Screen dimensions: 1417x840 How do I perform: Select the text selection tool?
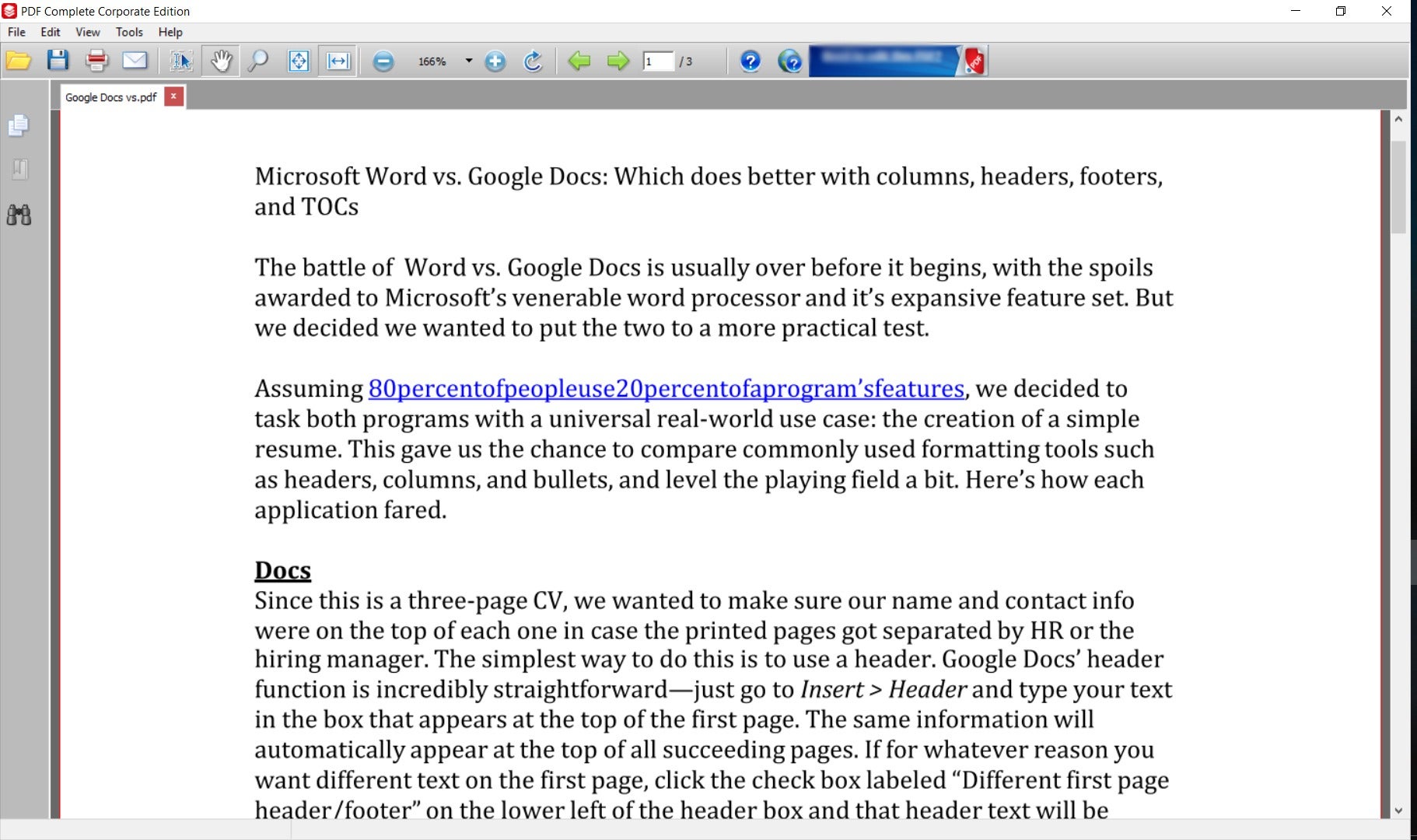[181, 61]
